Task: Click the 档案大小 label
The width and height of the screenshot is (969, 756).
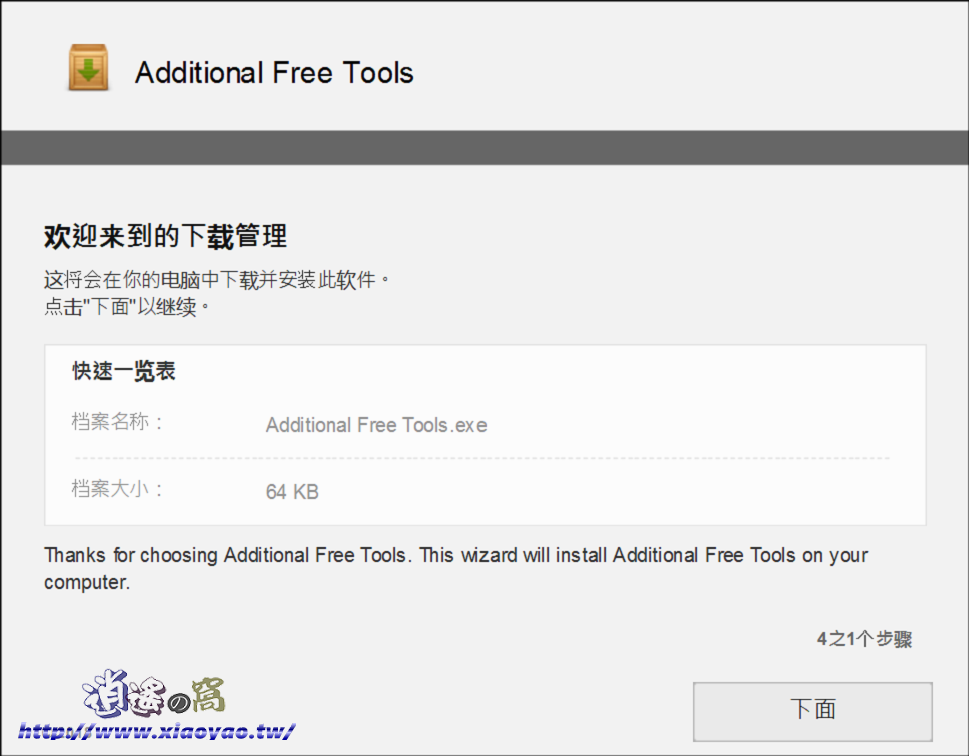Action: tap(117, 489)
